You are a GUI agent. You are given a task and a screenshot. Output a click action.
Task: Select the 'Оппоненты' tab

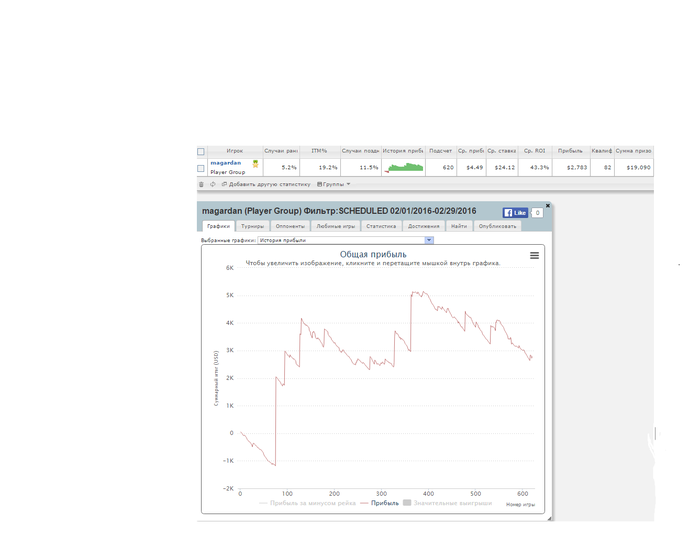coord(291,227)
